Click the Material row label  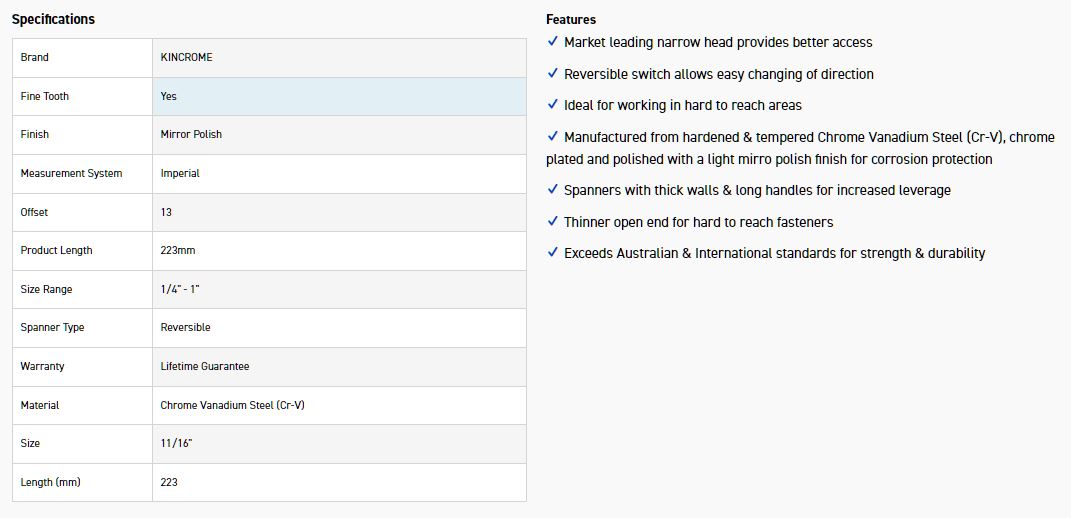(x=40, y=405)
